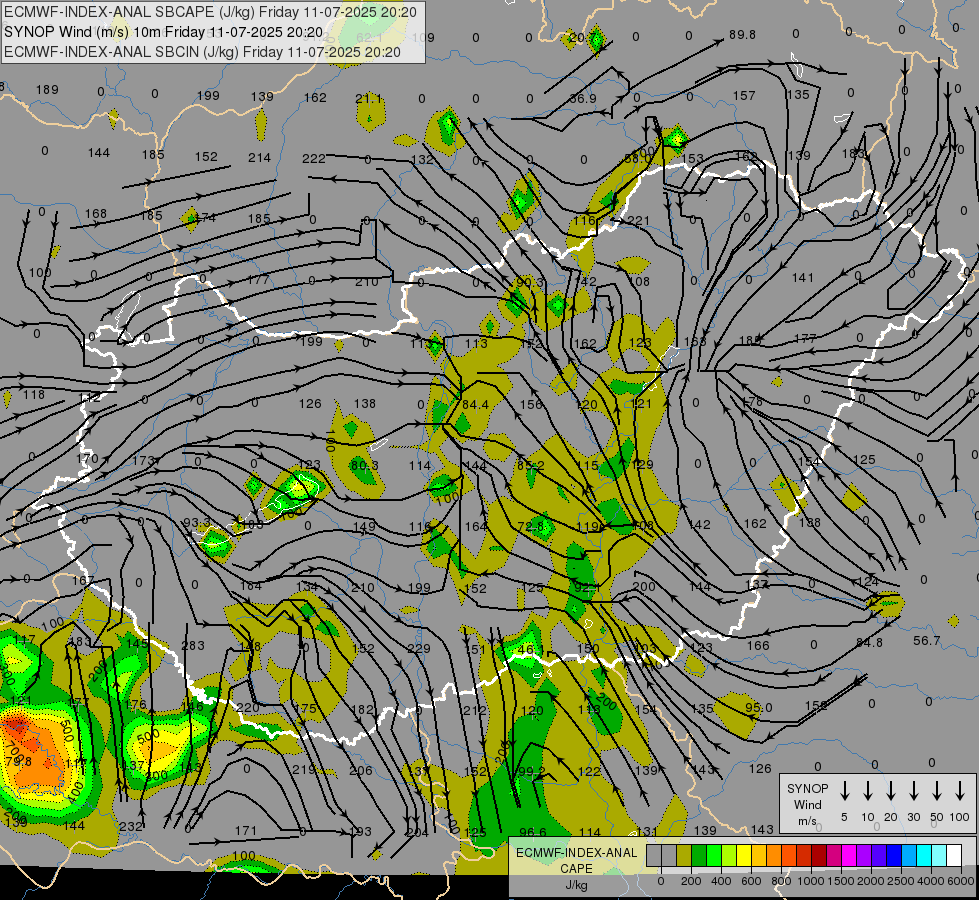This screenshot has height=900, width=979.
Task: Click the 30 m/s wind arrow in legend
Action: coord(913,791)
